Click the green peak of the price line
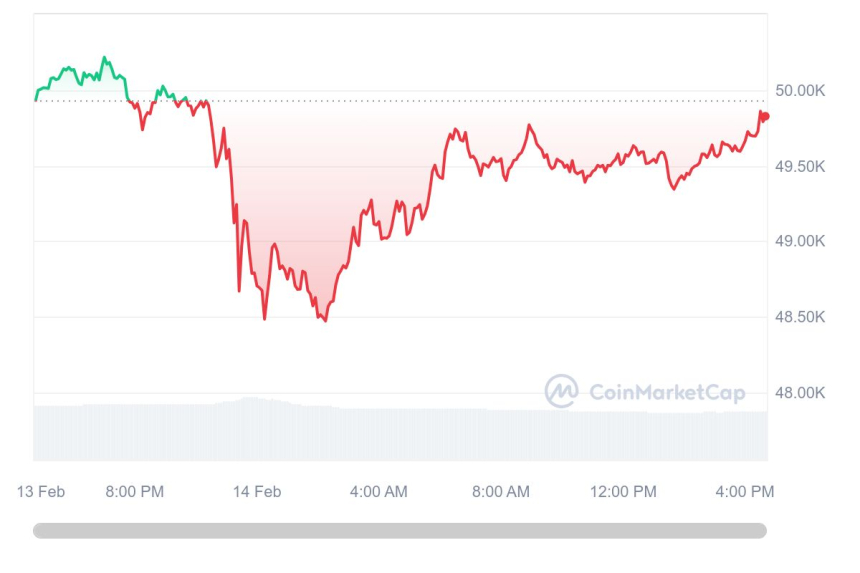 tap(105, 58)
